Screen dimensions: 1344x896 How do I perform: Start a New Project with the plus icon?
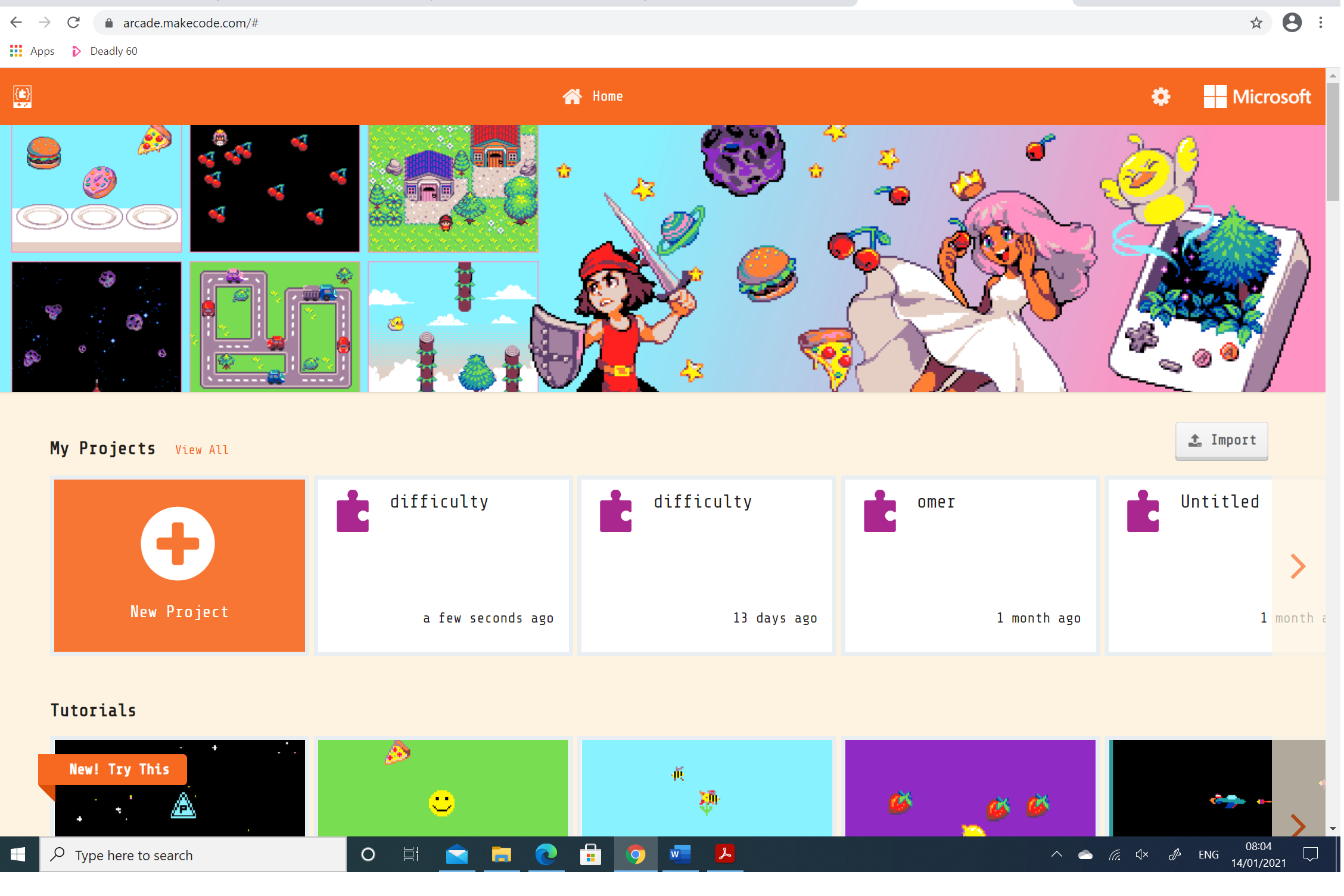pos(178,543)
